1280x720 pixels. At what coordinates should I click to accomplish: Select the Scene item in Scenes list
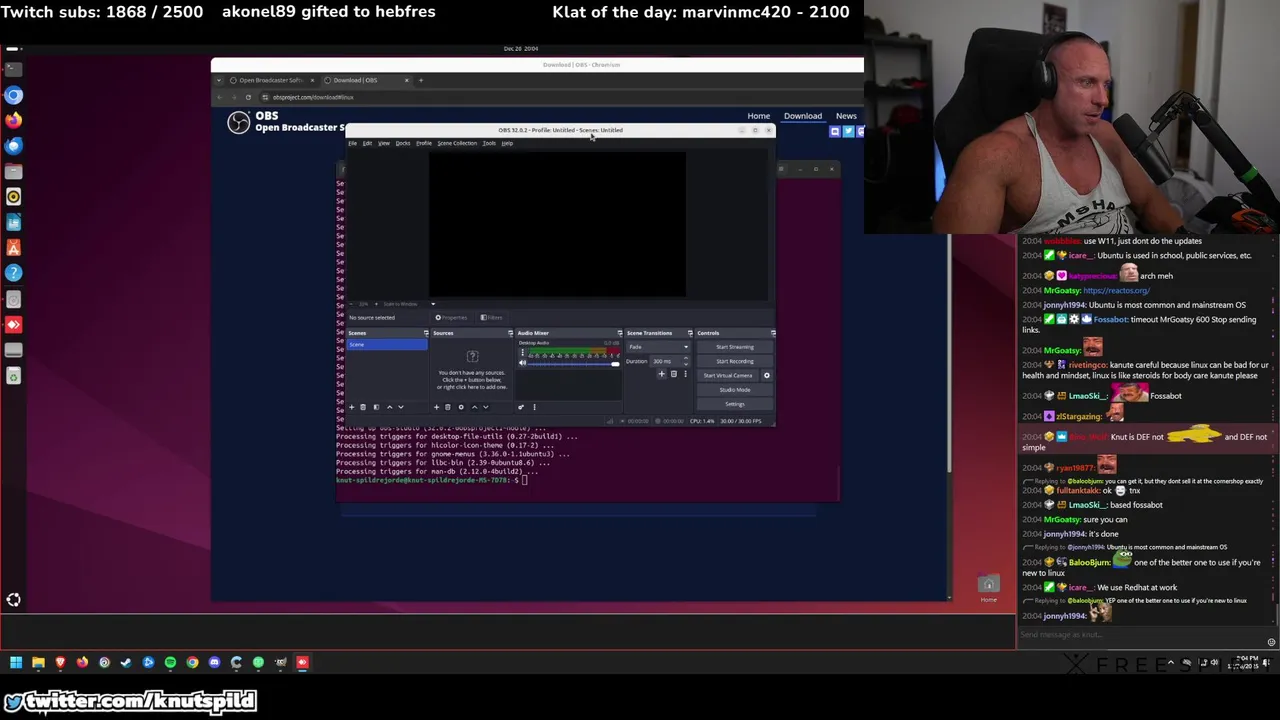[387, 344]
